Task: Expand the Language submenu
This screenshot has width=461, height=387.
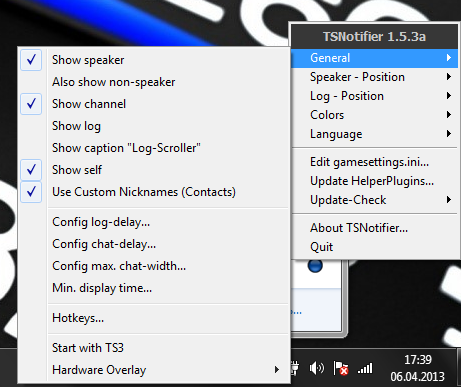Action: tap(374, 134)
